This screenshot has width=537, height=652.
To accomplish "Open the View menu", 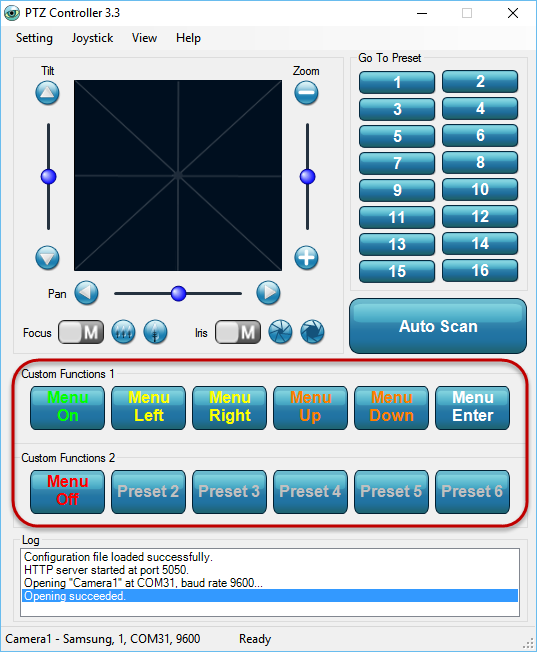I will (144, 38).
